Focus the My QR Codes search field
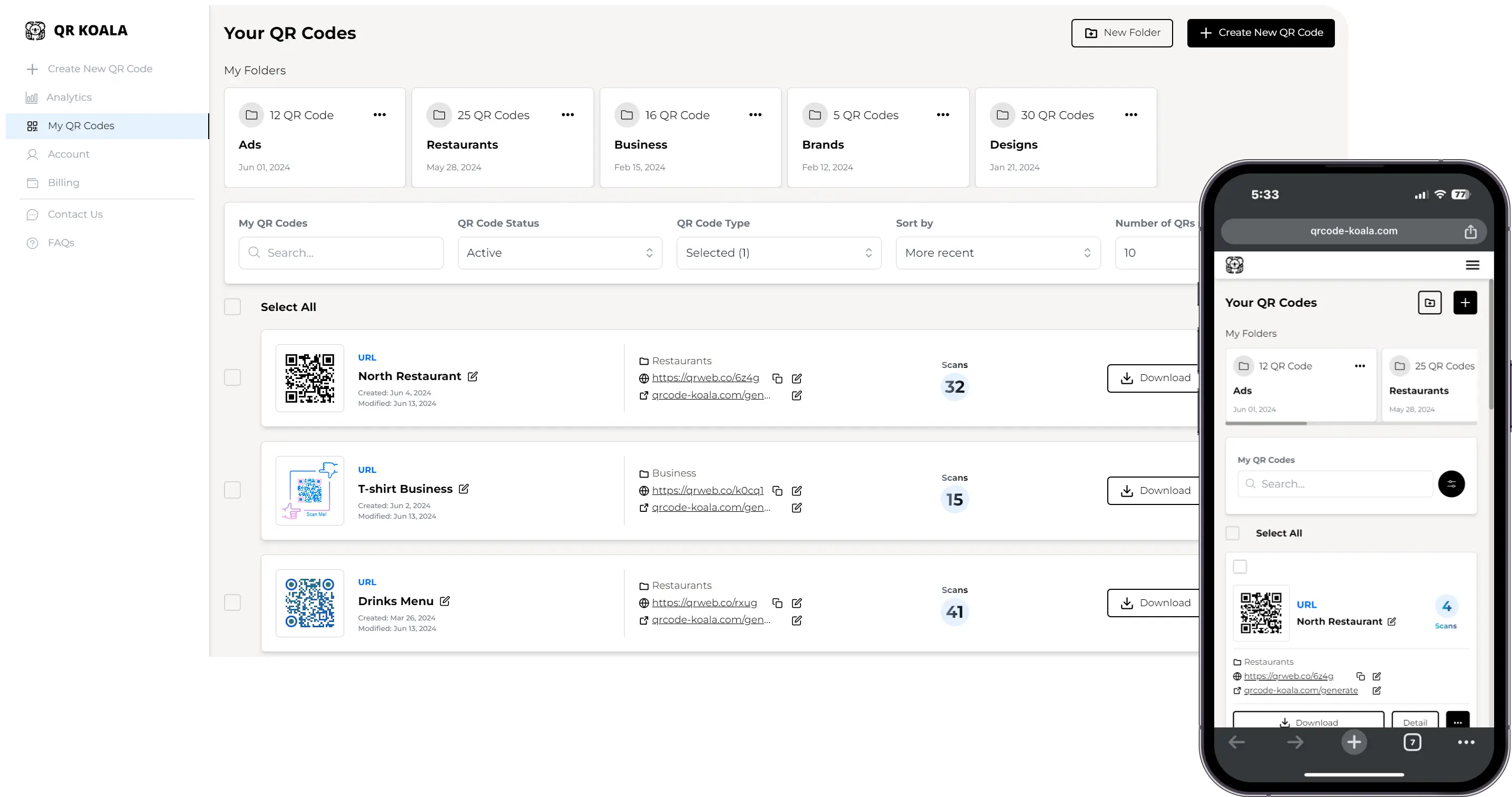 click(341, 253)
